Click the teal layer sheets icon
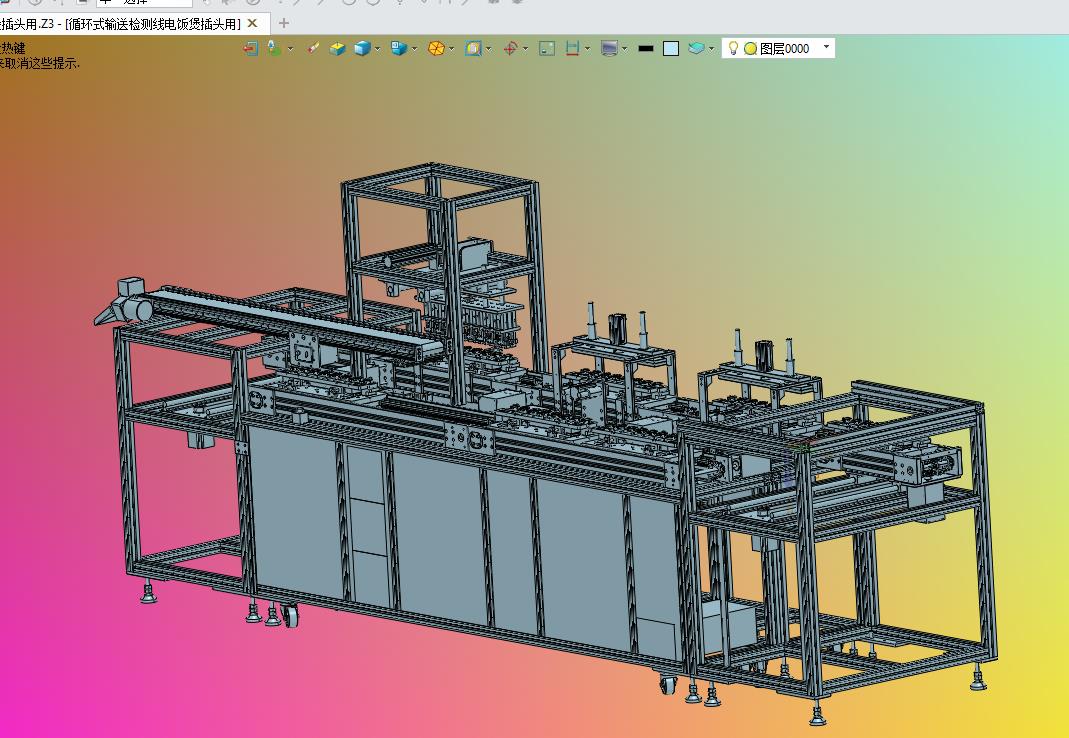This screenshot has width=1069, height=738. [696, 48]
